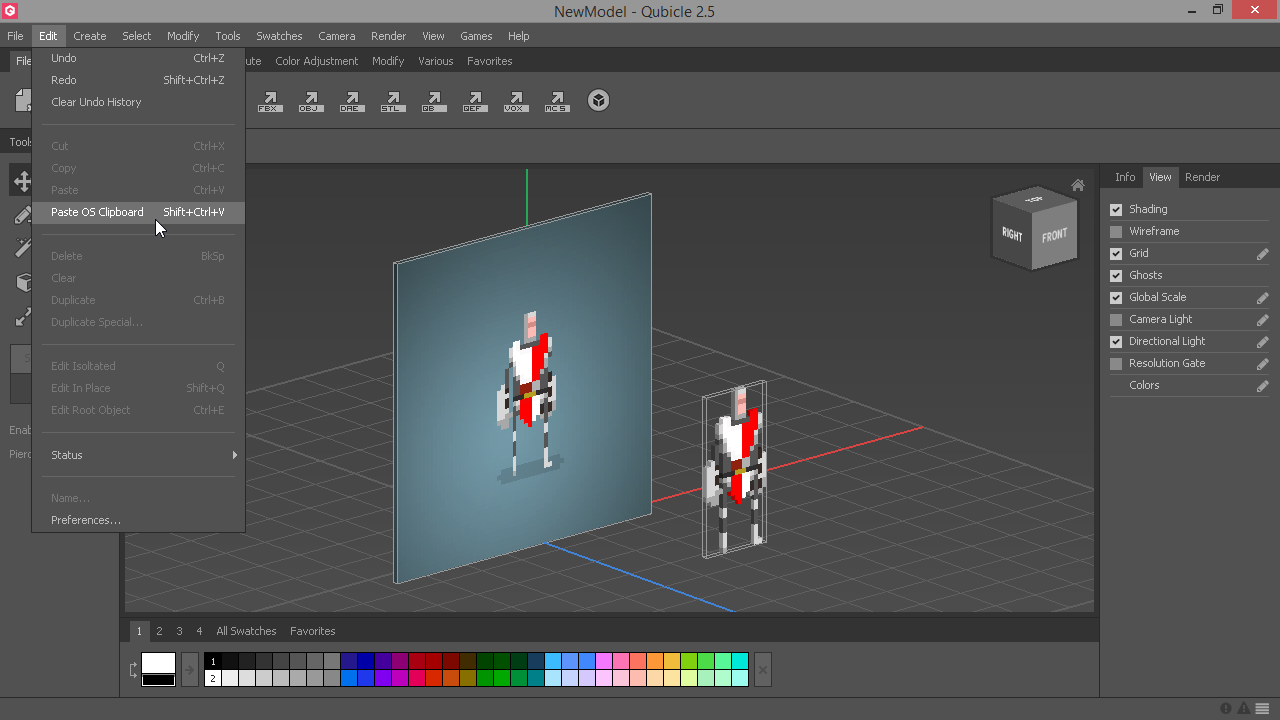Edit Grid settings with the pencil icon
The width and height of the screenshot is (1280, 720).
click(1262, 254)
